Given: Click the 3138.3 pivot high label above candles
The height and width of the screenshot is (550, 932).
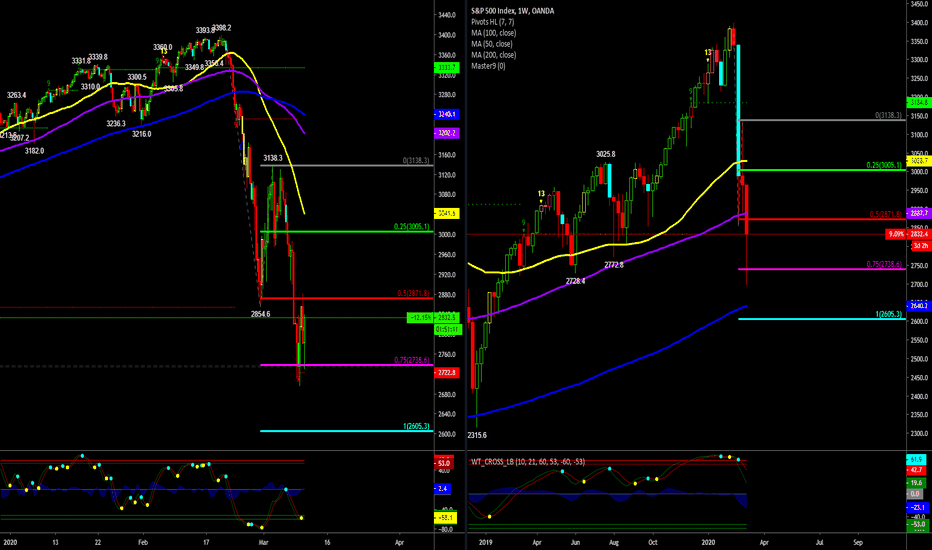Looking at the screenshot, I should tap(273, 158).
